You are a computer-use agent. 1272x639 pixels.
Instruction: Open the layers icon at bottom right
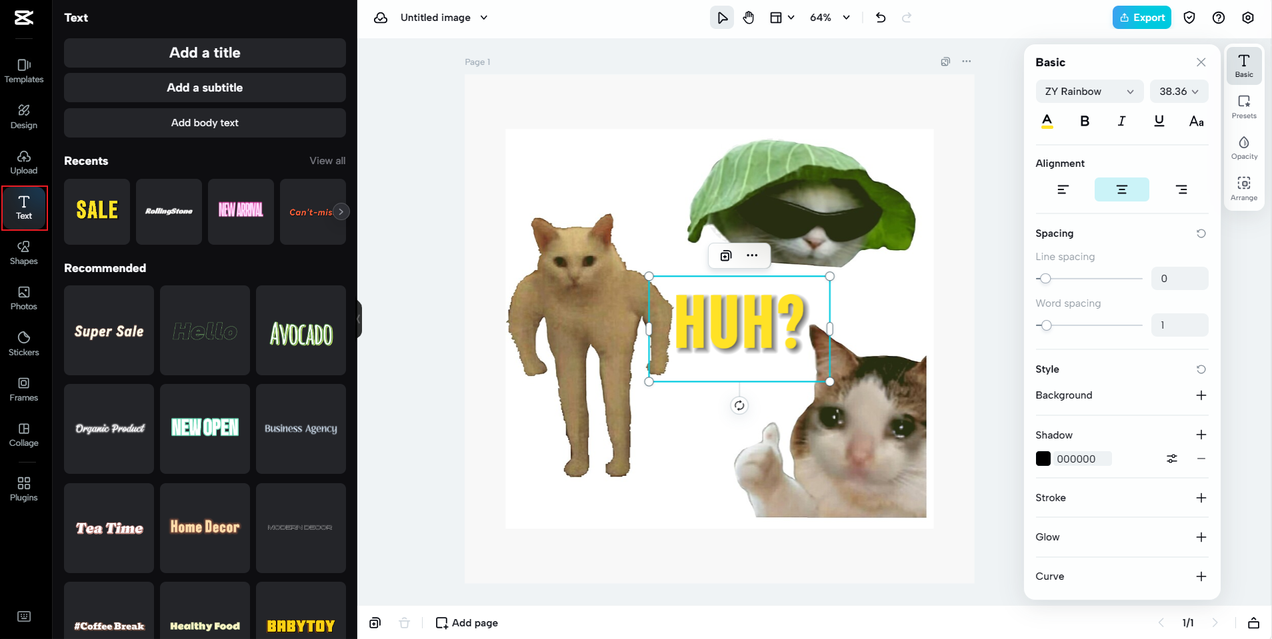(x=1253, y=623)
